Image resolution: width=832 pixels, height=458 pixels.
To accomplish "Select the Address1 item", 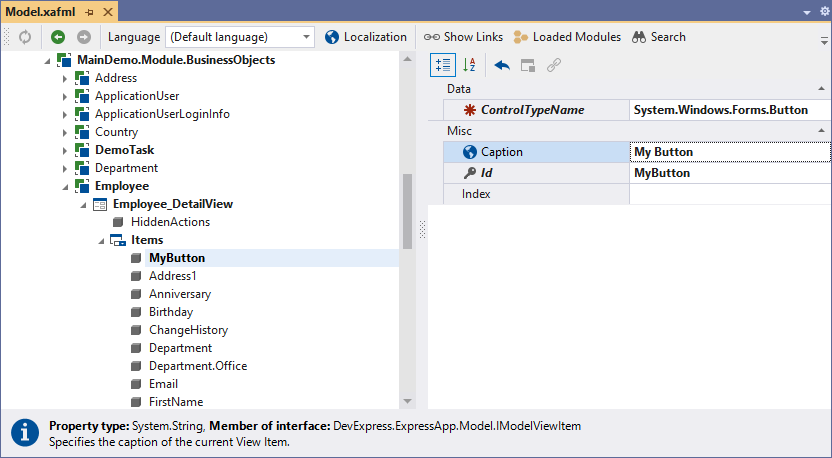I will pos(172,276).
